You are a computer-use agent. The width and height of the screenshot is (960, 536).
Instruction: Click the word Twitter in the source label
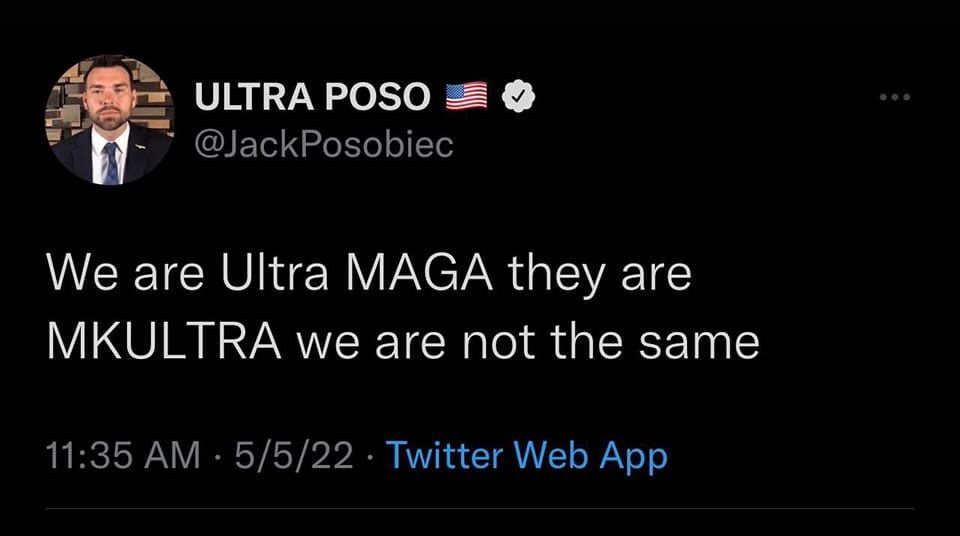coord(445,456)
